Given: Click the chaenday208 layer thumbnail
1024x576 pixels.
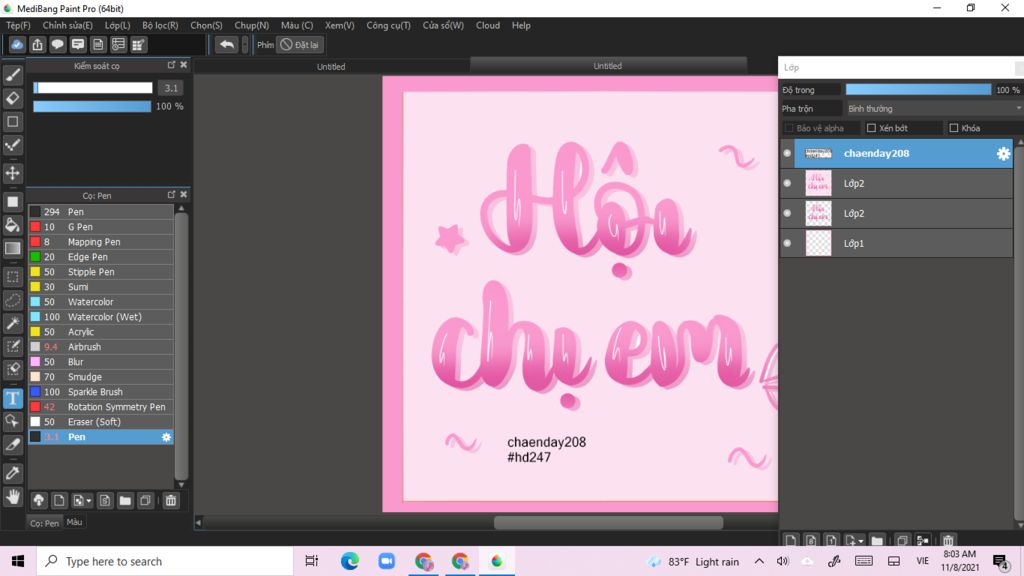Looking at the screenshot, I should pos(818,153).
